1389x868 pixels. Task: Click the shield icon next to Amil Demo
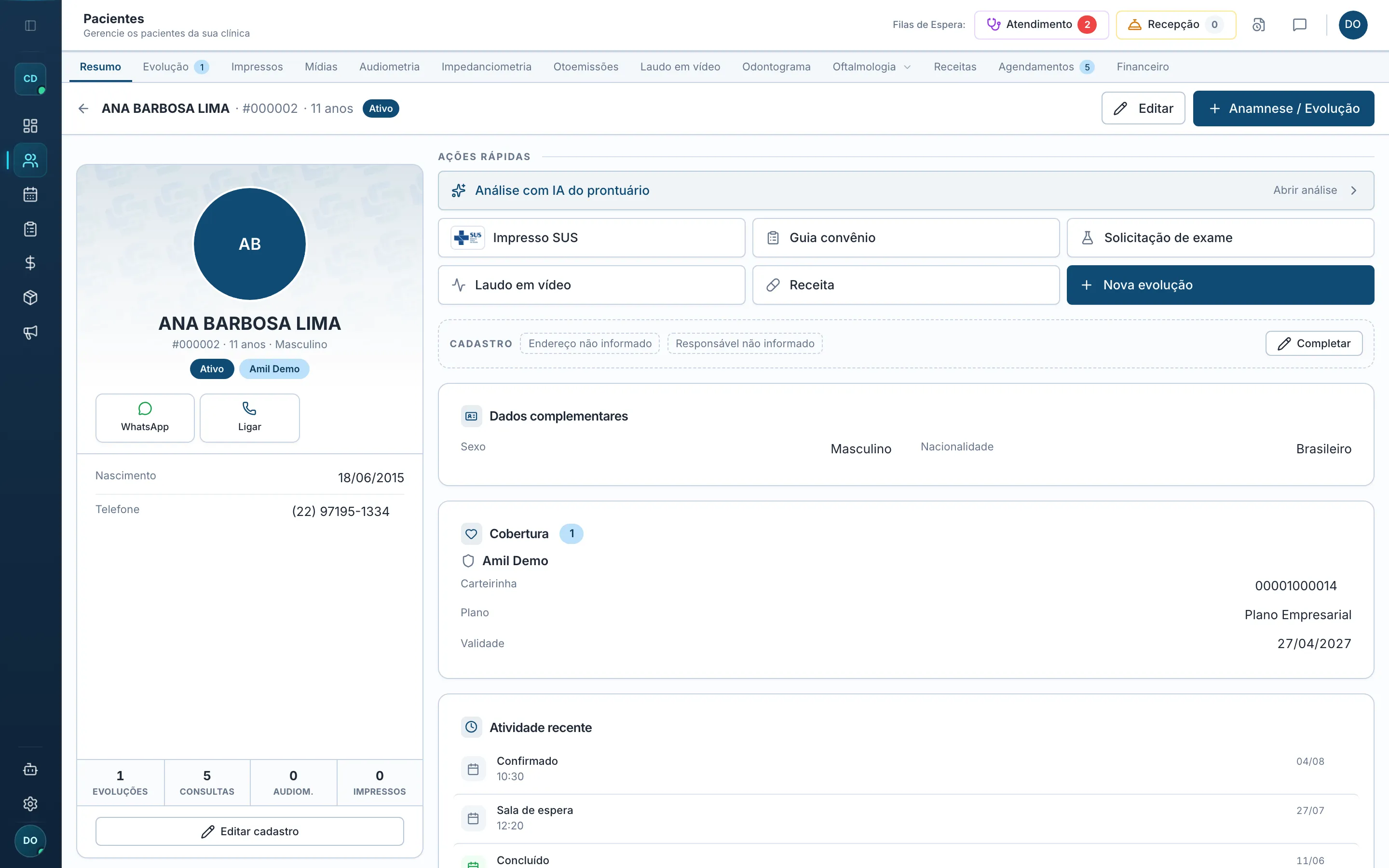click(468, 561)
